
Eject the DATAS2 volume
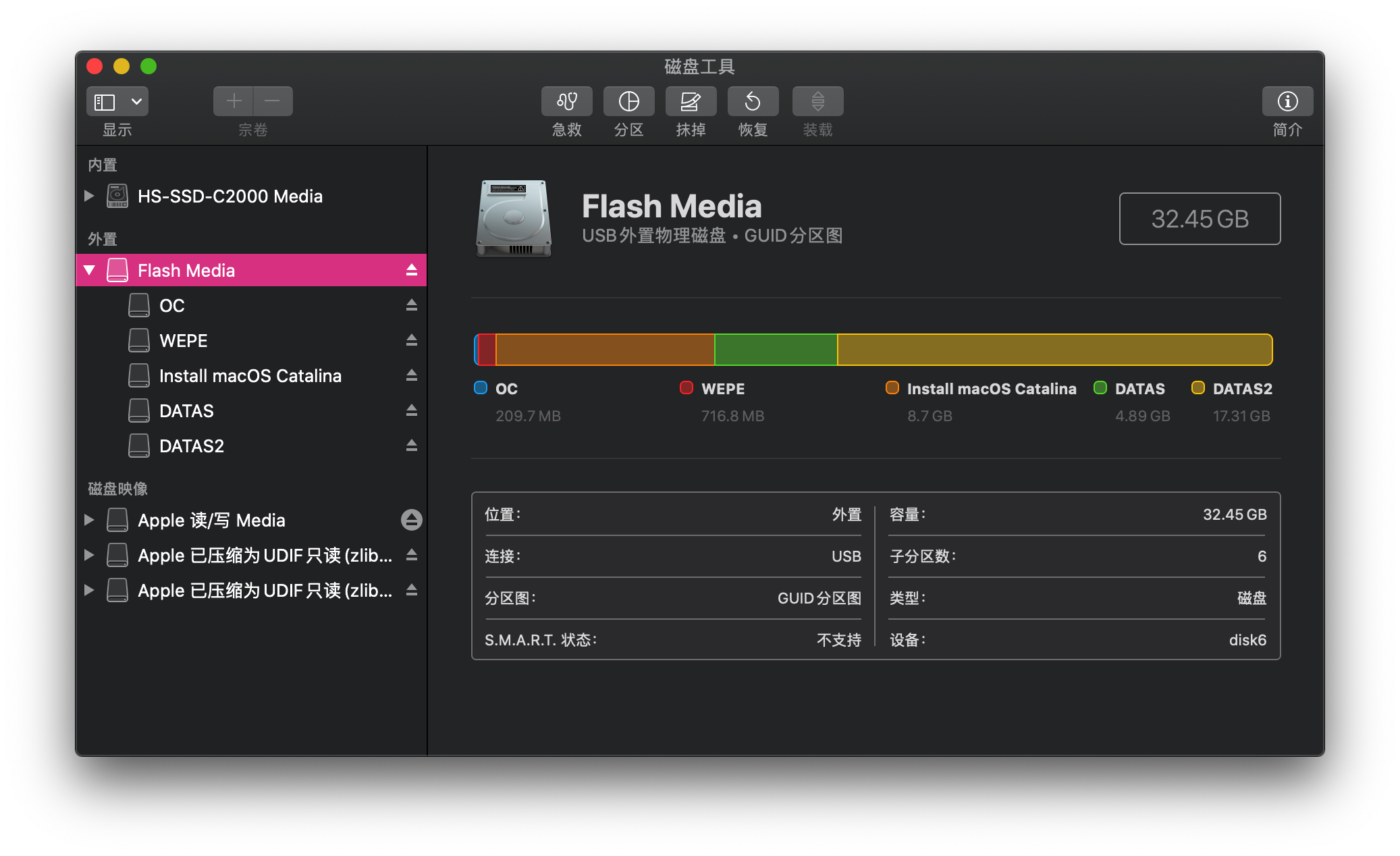tap(412, 446)
